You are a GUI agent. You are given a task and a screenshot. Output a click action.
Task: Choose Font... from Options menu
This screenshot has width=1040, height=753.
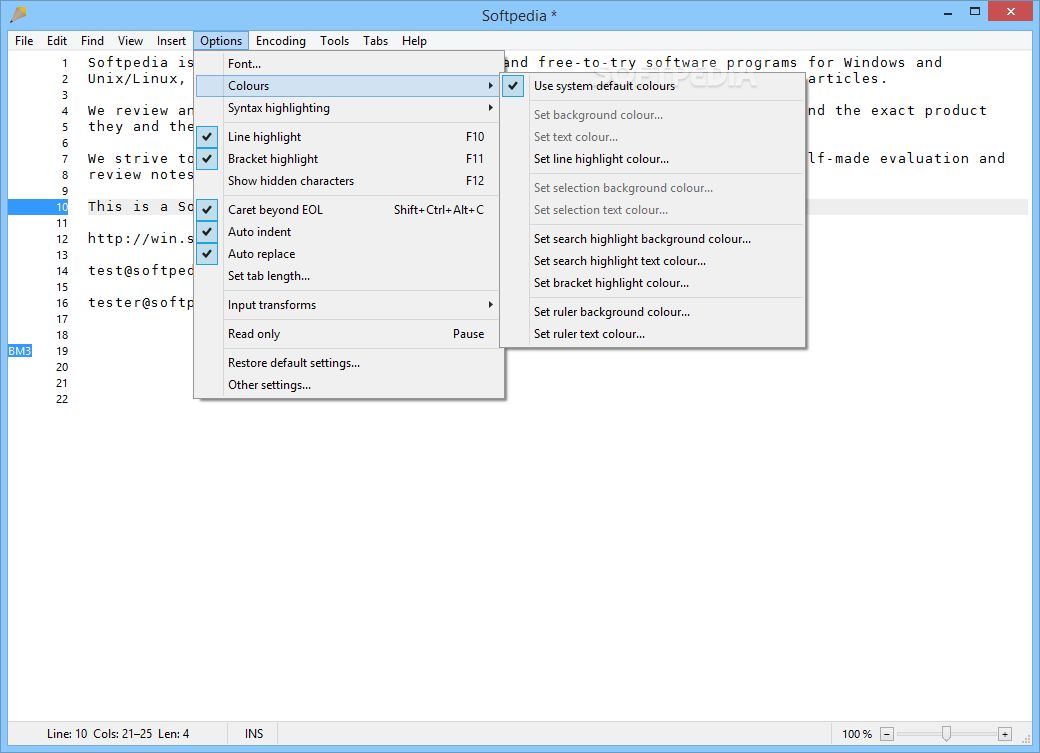[x=350, y=64]
